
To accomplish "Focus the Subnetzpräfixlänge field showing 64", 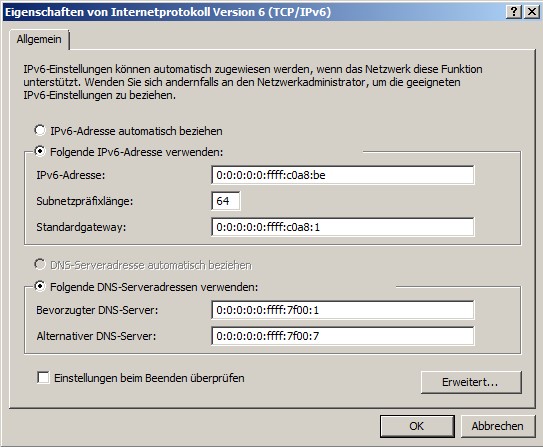I will (225, 201).
